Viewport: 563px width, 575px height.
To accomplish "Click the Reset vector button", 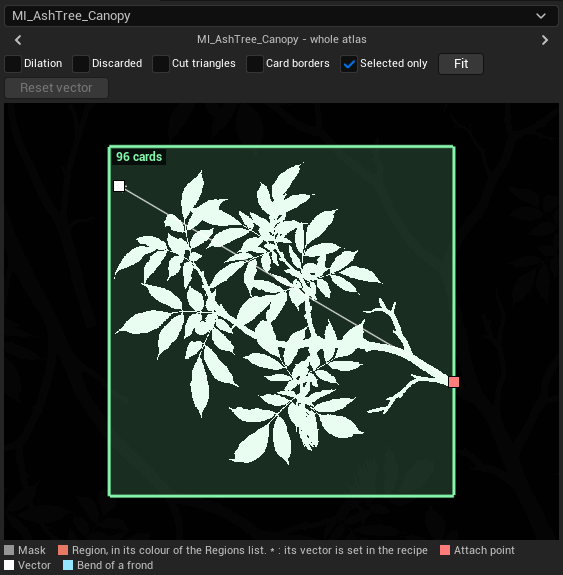I will 56,88.
